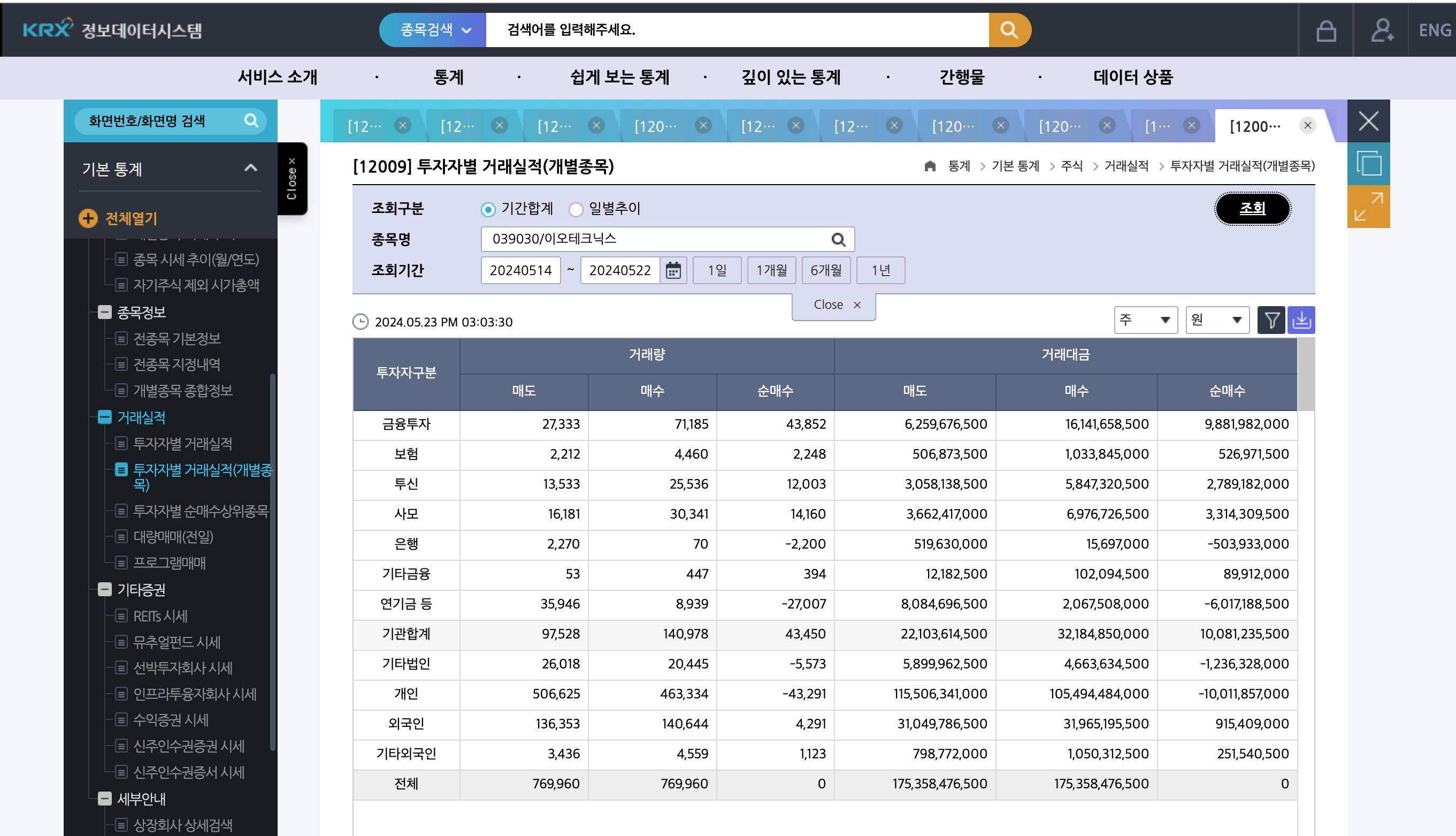Download data with the download icon
The image size is (1456, 836).
(1301, 320)
